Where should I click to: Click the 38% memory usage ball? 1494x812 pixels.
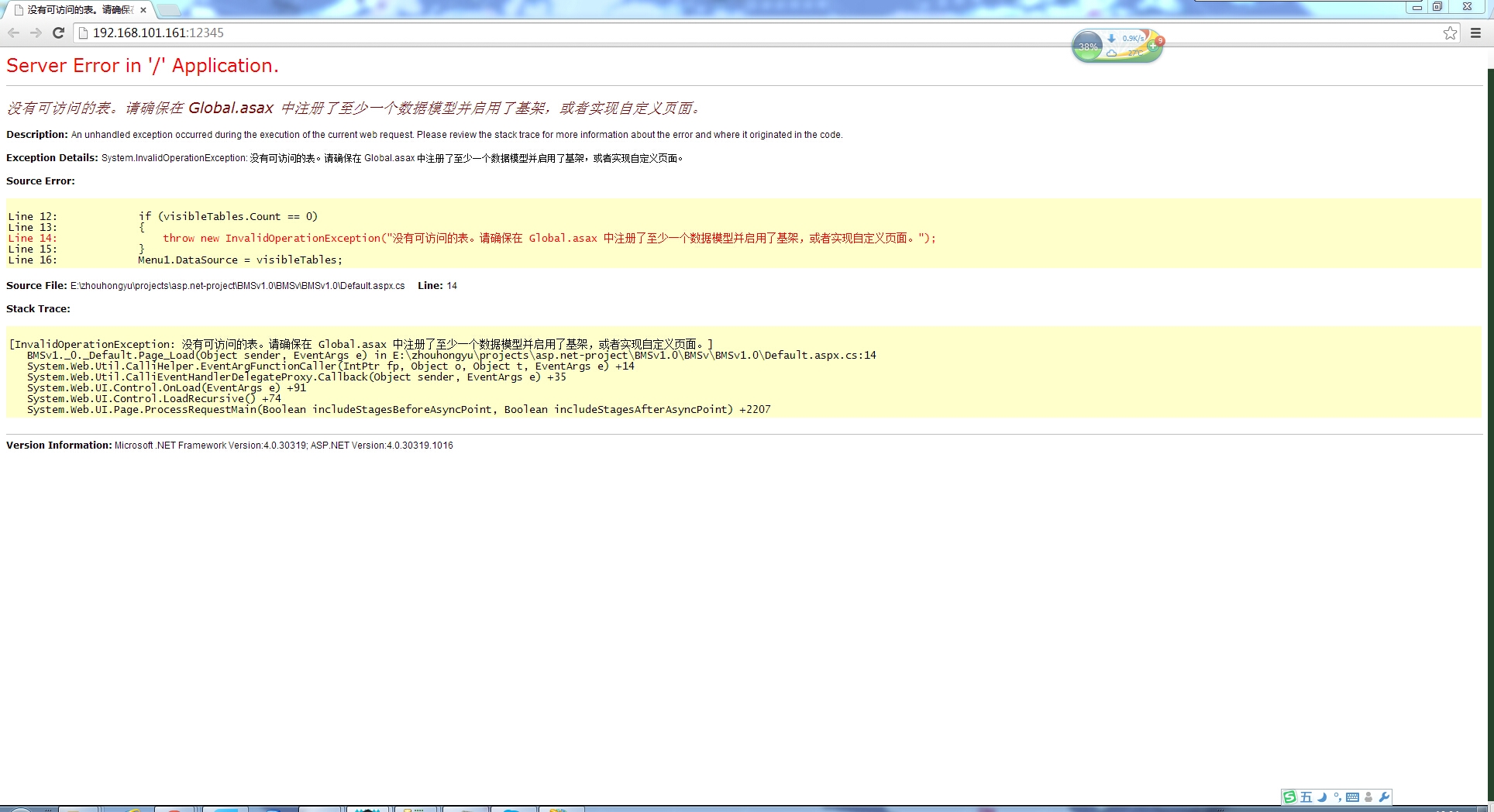tap(1088, 46)
